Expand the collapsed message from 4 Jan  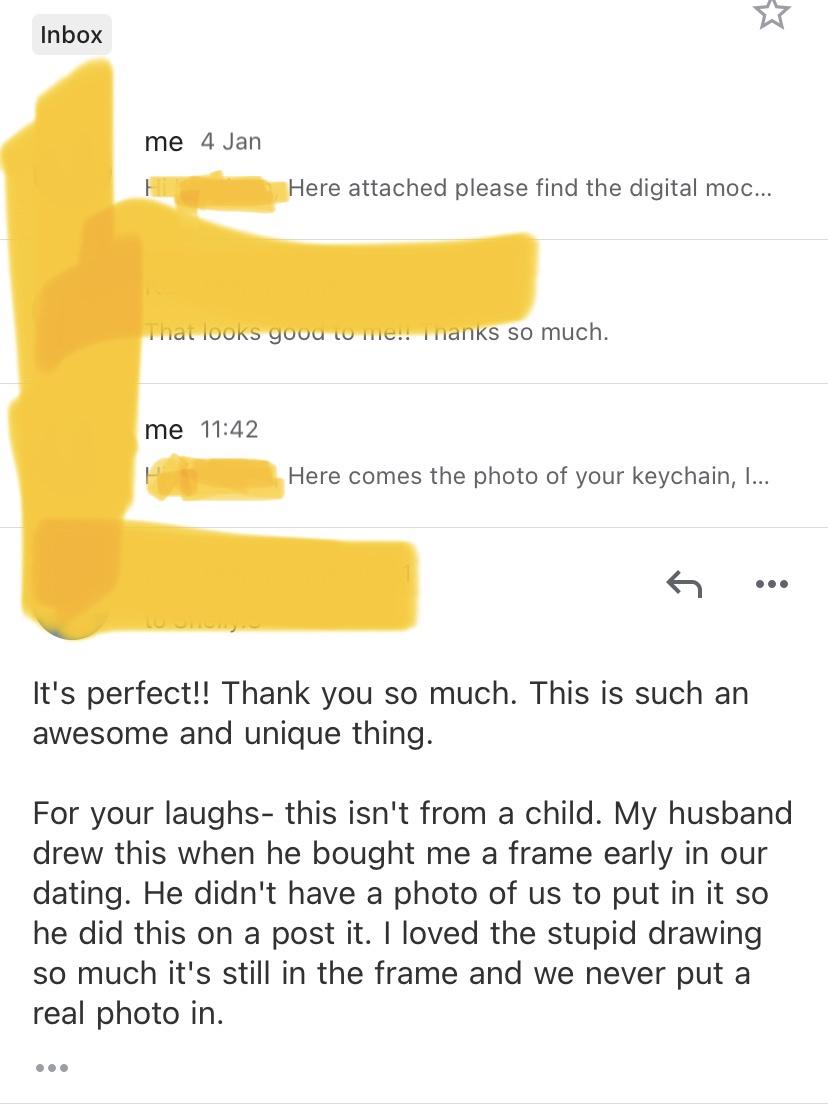[x=414, y=166]
